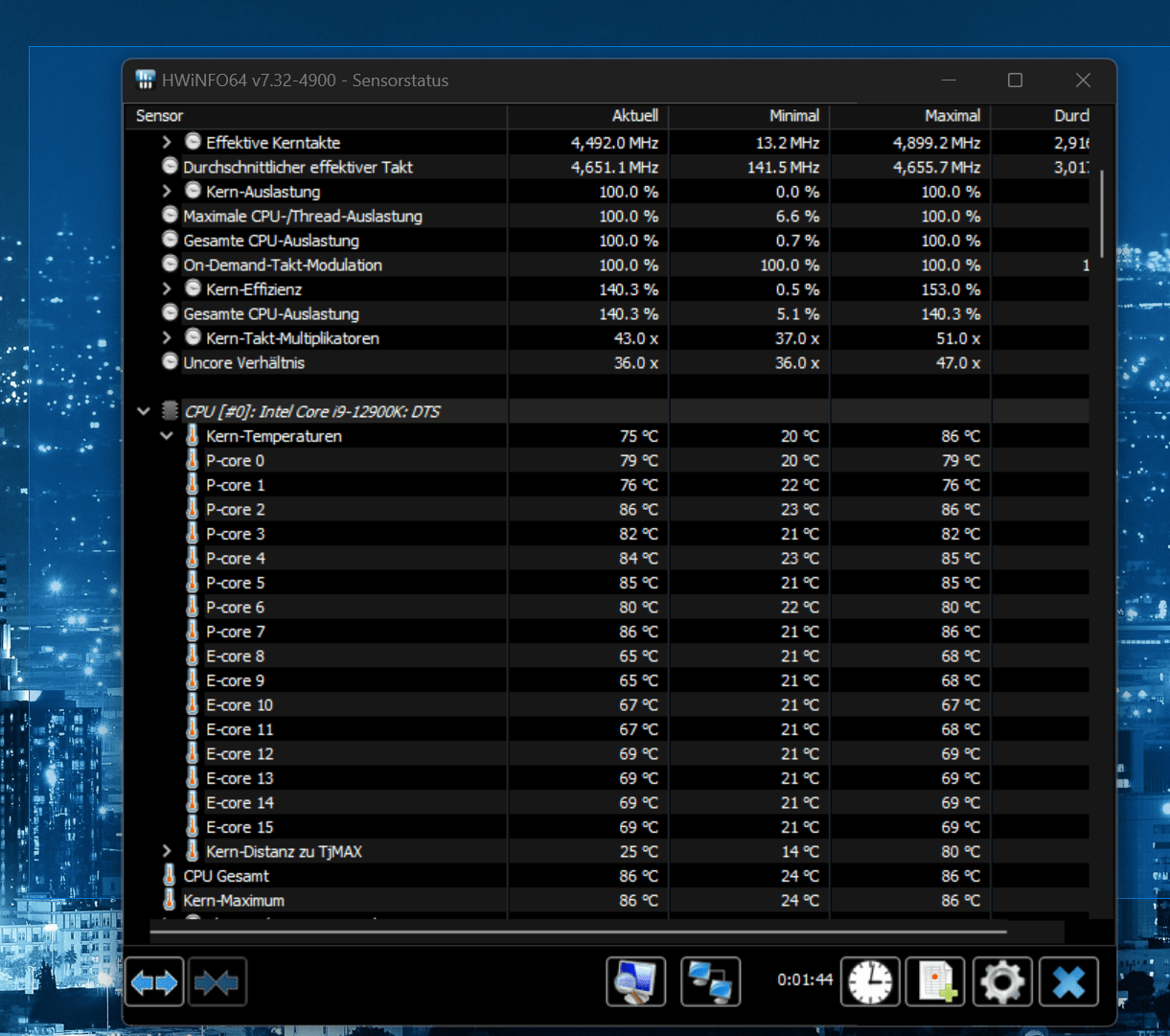This screenshot has height=1036, width=1170.
Task: Select the P-core 5 row
Action: click(608, 583)
